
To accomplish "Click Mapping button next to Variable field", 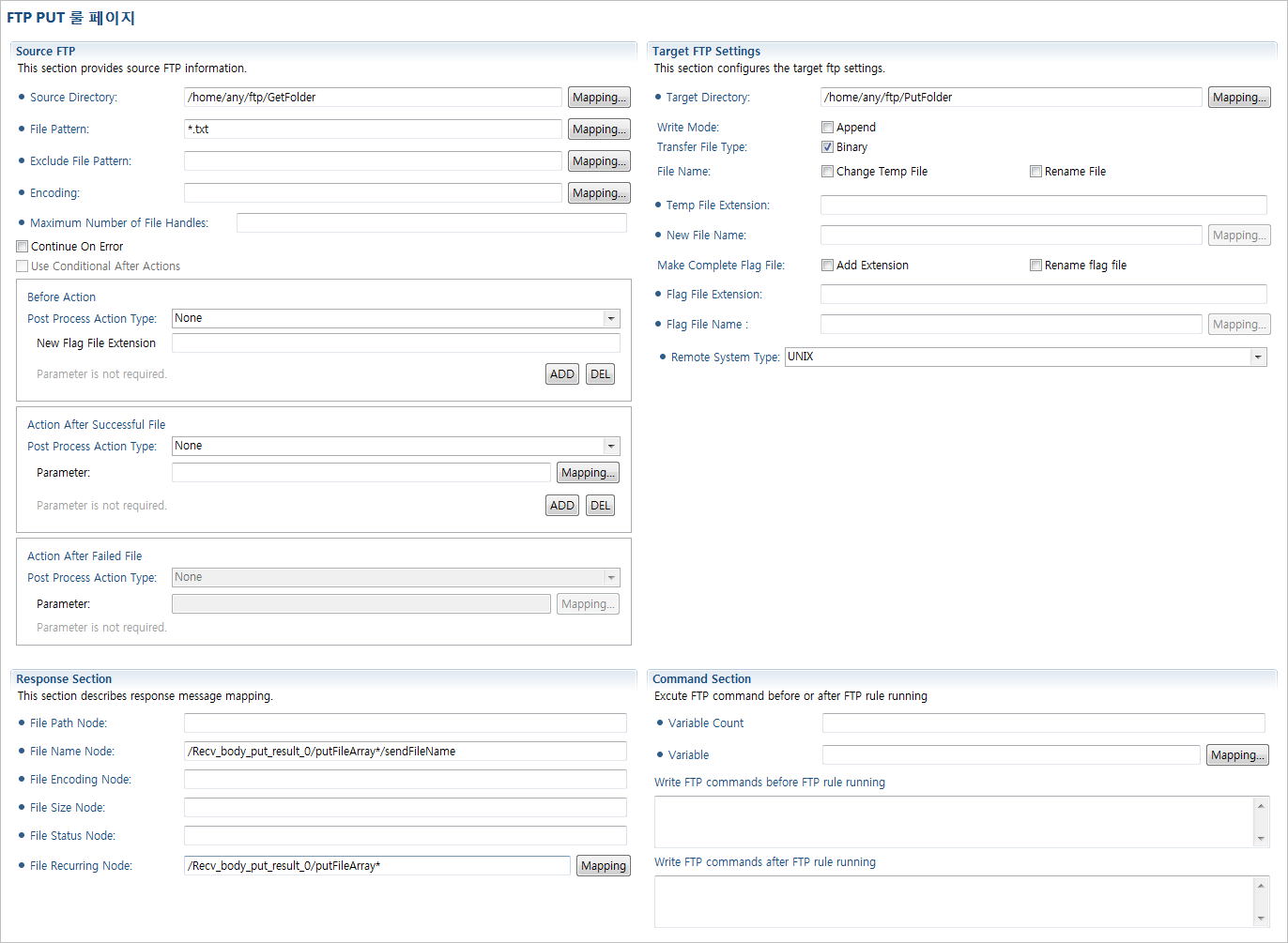I will 1236,755.
